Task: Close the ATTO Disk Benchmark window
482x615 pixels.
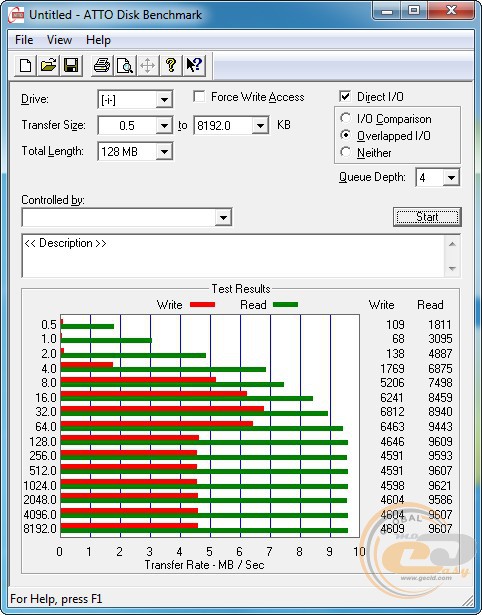Action: click(x=451, y=11)
